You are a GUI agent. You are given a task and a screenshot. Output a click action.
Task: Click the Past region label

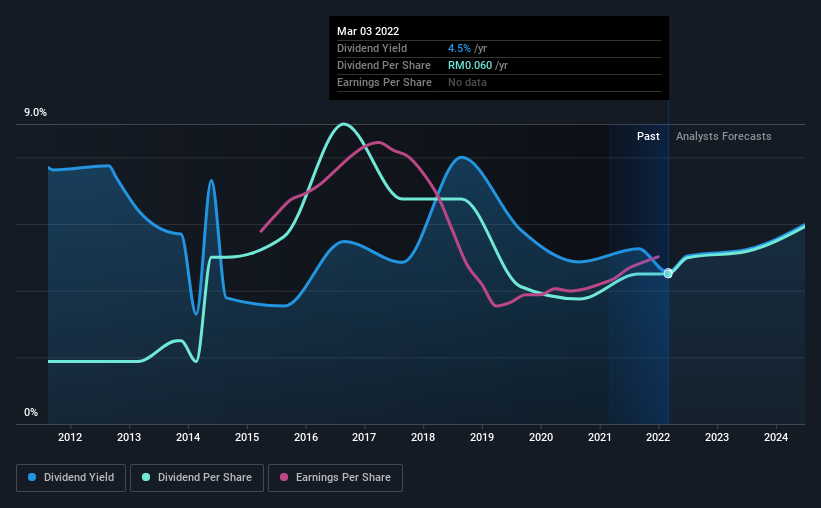tap(648, 136)
